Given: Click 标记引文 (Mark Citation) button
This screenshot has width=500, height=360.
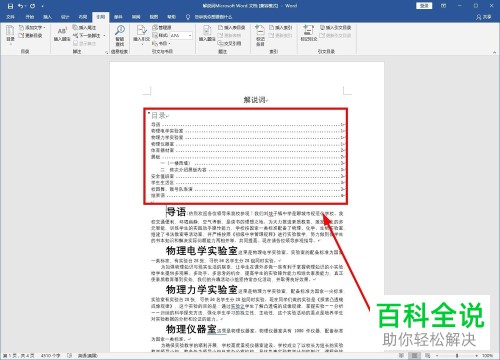Looking at the screenshot, I should pyautogui.click(x=309, y=34).
